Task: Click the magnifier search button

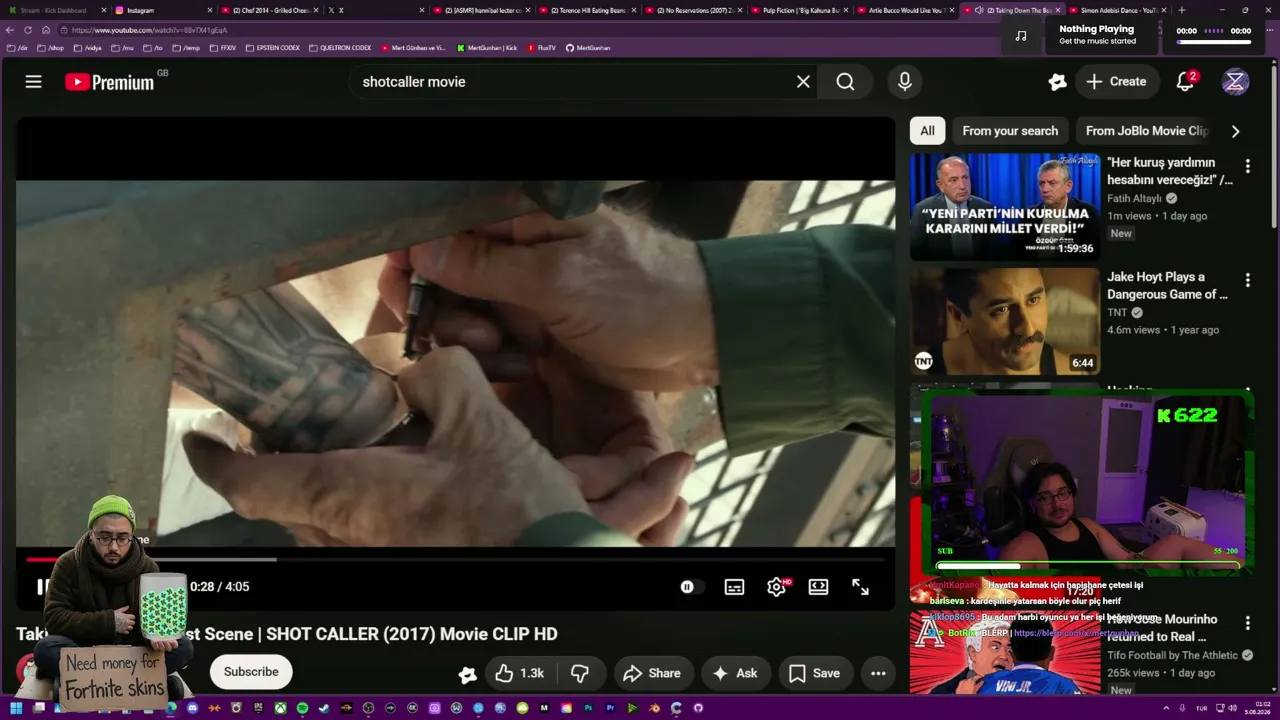Action: [845, 82]
